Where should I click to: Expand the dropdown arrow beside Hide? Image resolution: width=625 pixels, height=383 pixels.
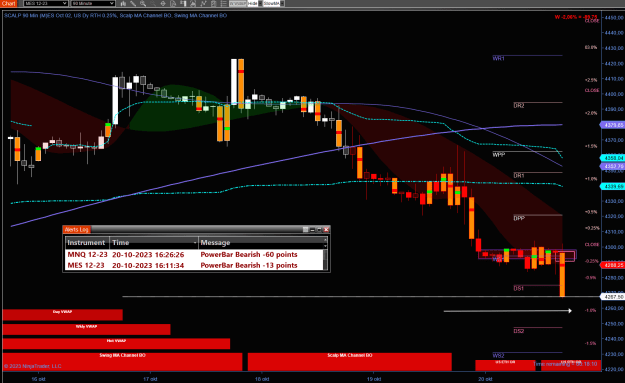[x=260, y=4]
